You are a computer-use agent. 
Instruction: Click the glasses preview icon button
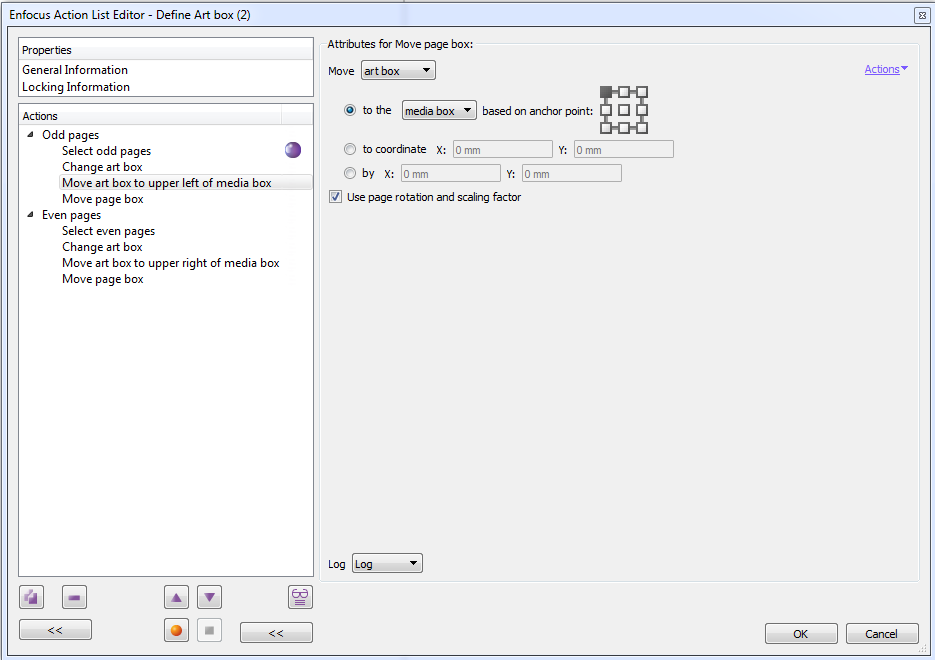(300, 597)
